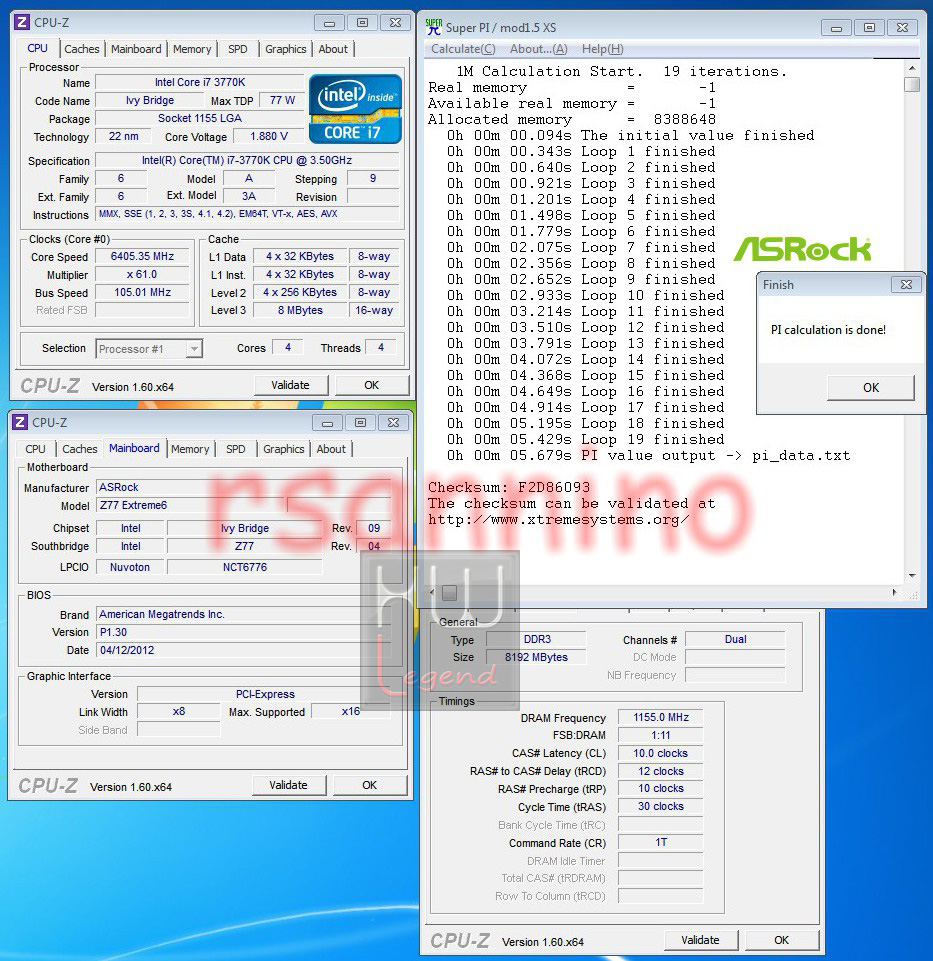Show the About tab in the top CPU-Z window
This screenshot has height=961, width=933.
click(333, 49)
